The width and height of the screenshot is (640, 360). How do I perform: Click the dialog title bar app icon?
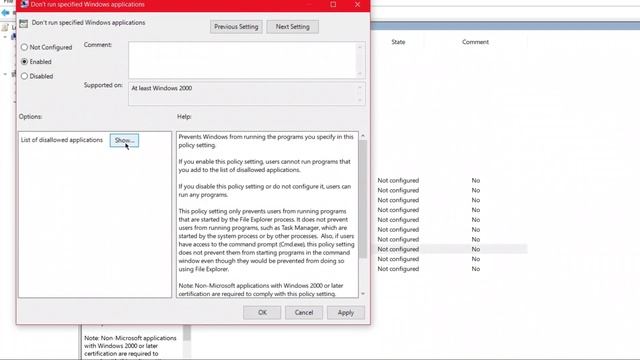(x=24, y=4)
